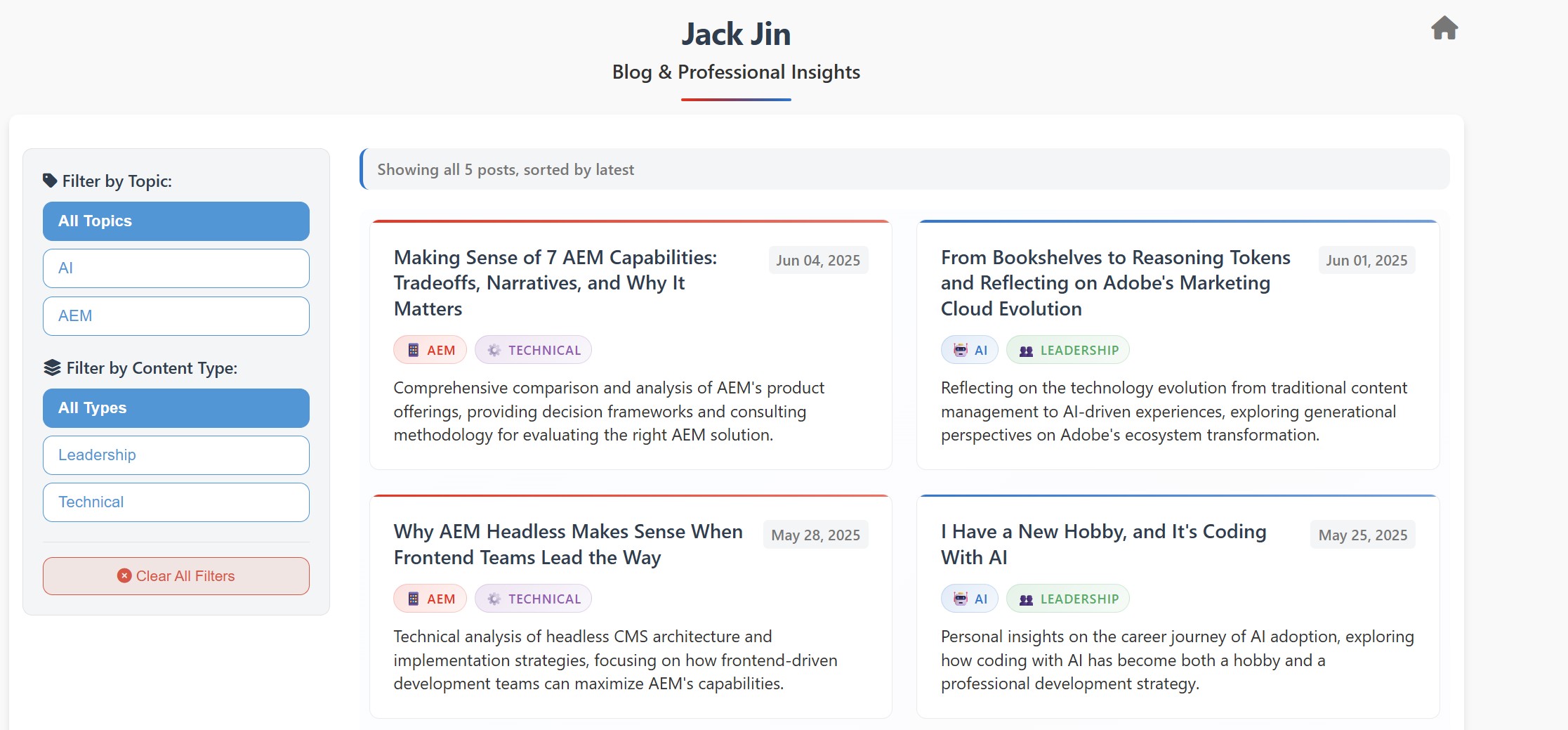
Task: Click the tag icon beside Filter by Topic
Action: pyautogui.click(x=49, y=180)
